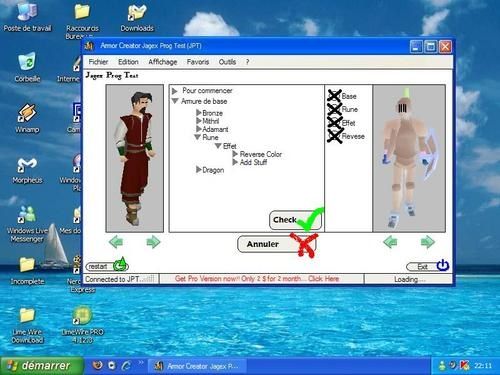500x375 pixels.
Task: Toggle the Rune checkbox
Action: pyautogui.click(x=334, y=109)
